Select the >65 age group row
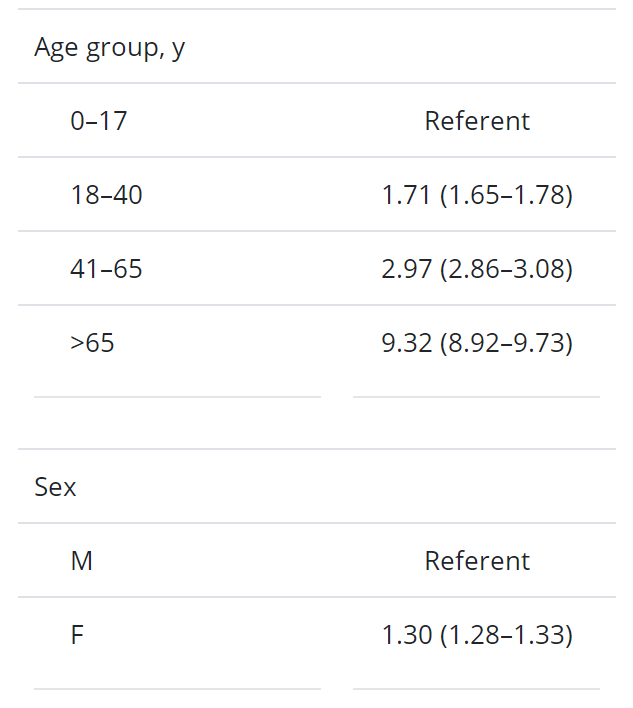 (92, 343)
